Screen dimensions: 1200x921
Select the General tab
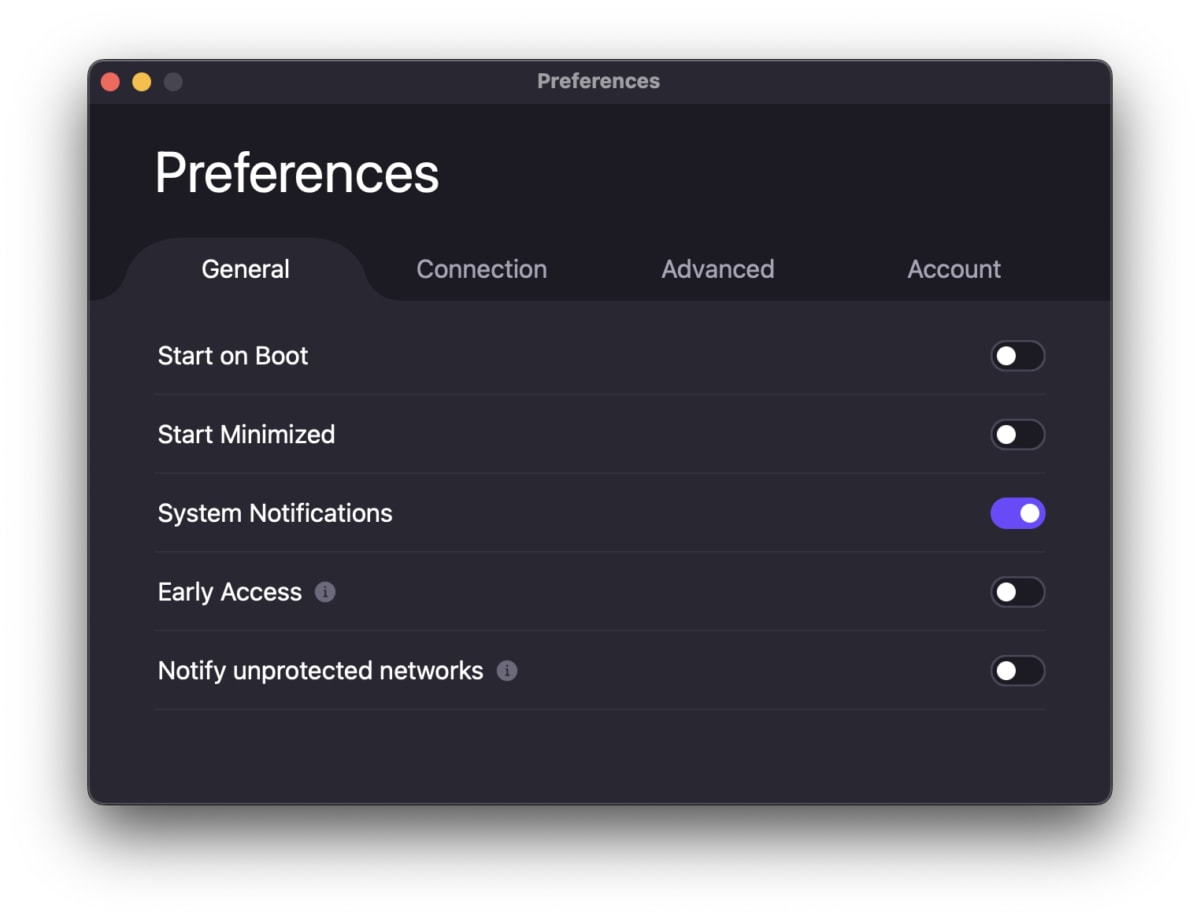pyautogui.click(x=246, y=269)
